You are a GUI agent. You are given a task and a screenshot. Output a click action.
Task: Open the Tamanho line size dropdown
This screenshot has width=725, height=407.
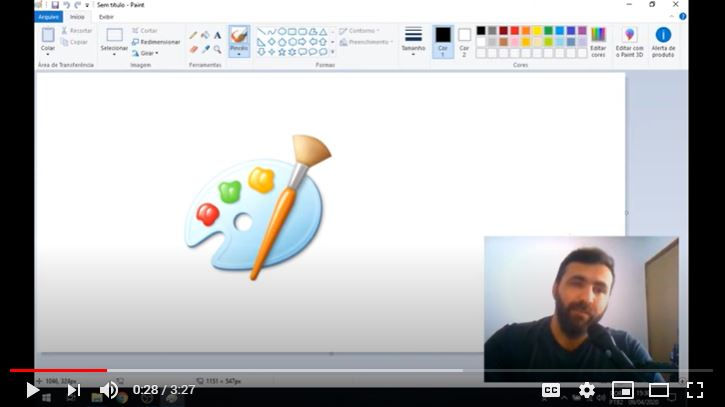[x=413, y=41]
